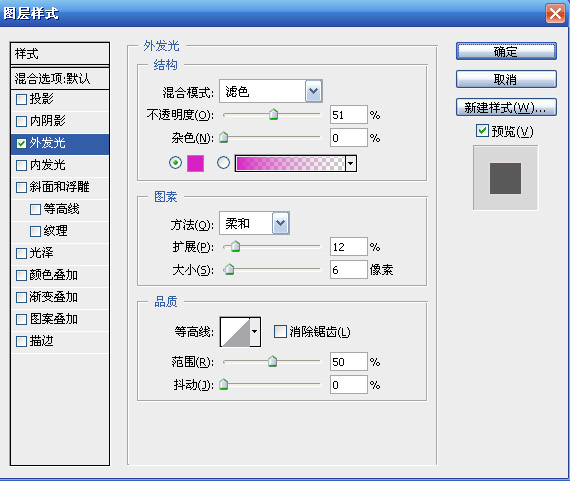Select the solid color radio button

point(176,163)
